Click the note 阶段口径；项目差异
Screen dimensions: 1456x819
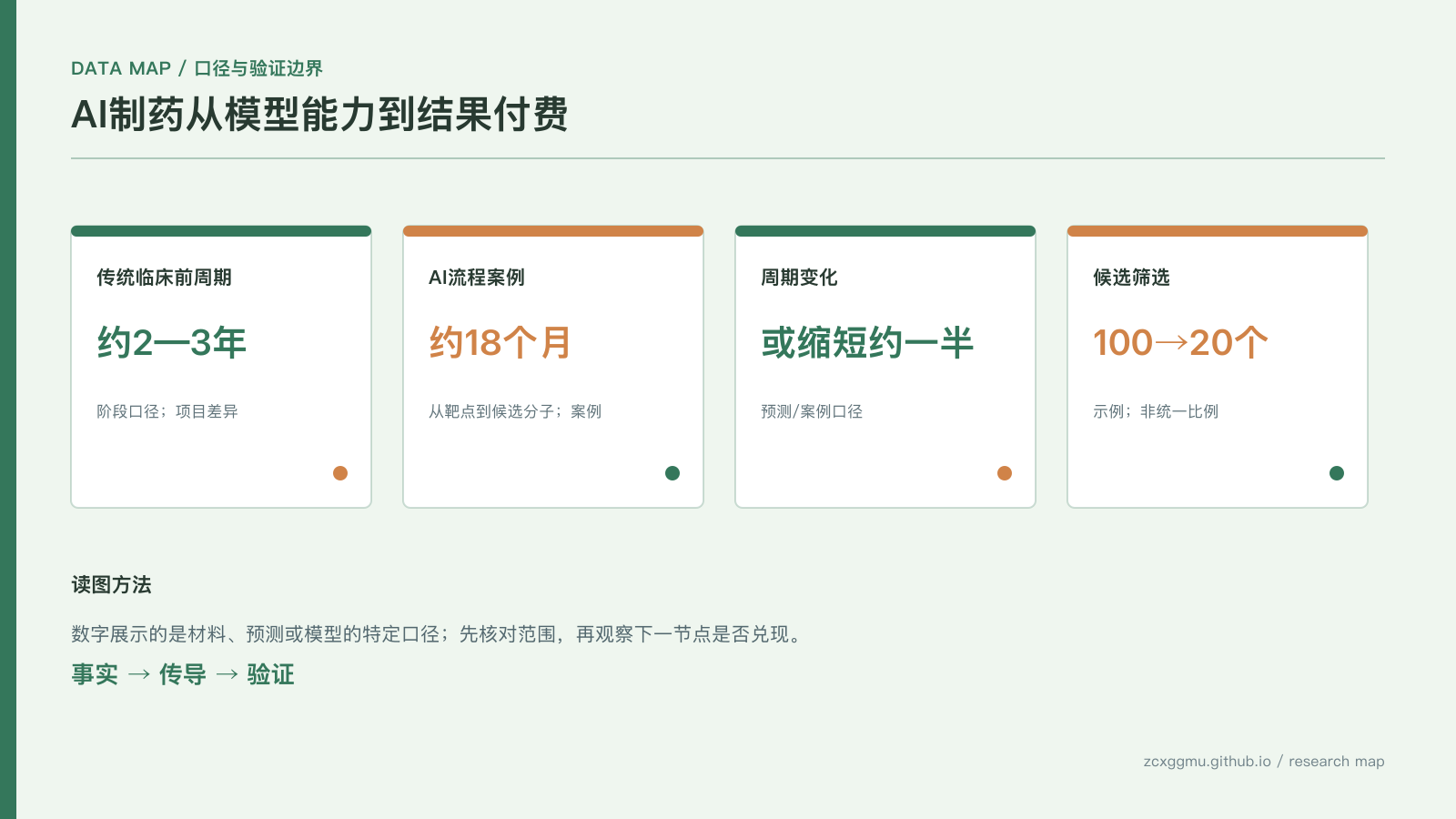(167, 411)
